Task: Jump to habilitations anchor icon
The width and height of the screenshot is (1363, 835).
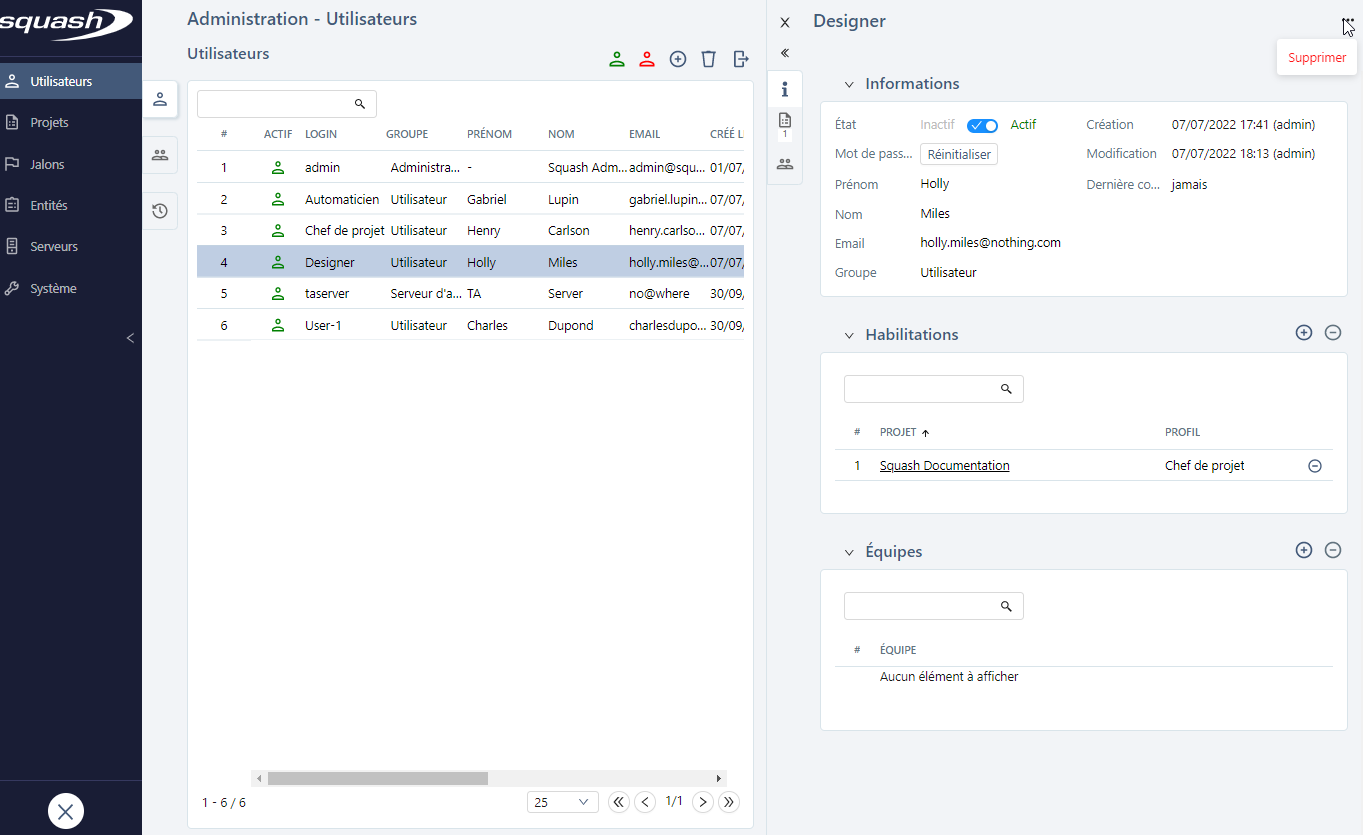Action: tap(785, 125)
